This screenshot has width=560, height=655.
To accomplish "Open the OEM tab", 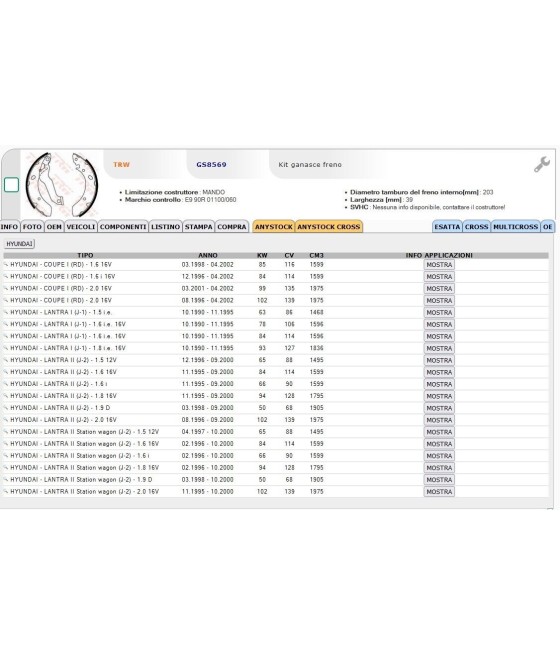I will coord(54,227).
